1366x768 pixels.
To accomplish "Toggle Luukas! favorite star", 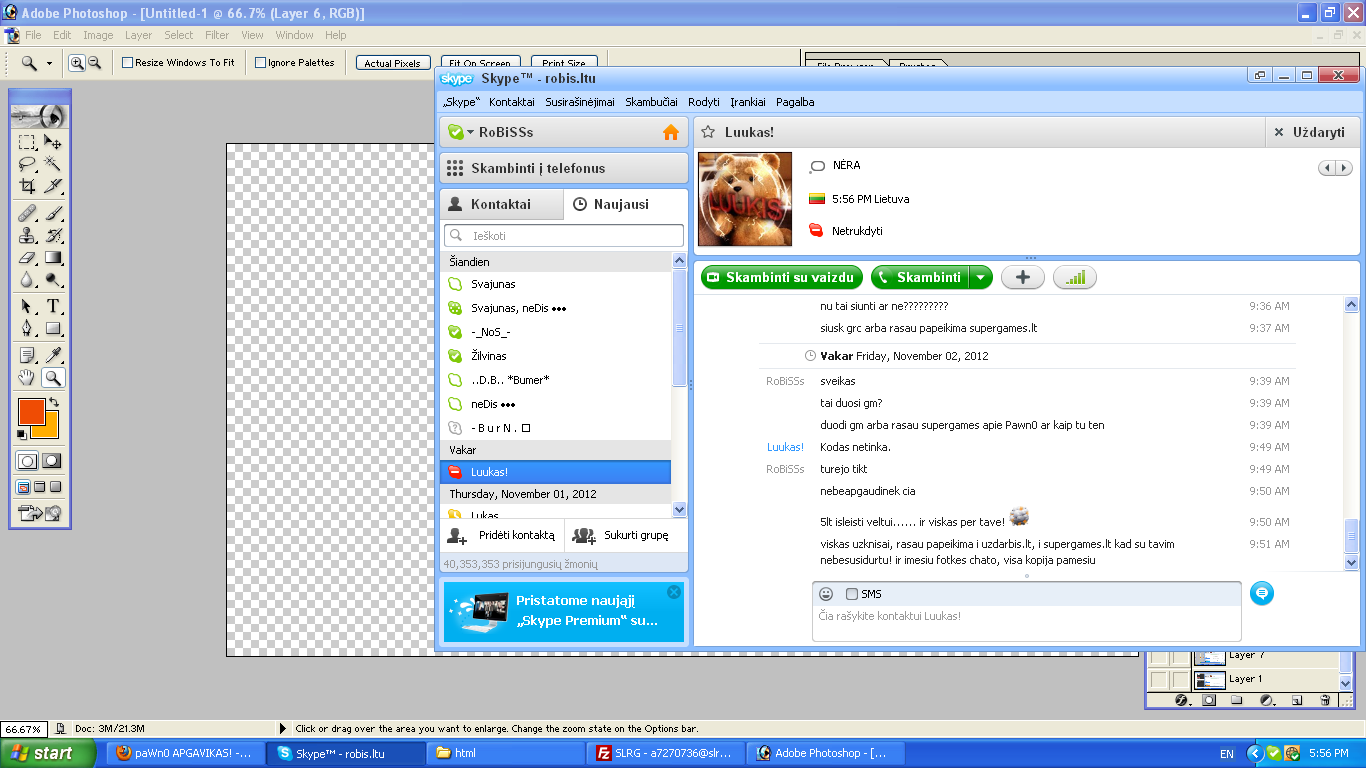I will (x=708, y=132).
